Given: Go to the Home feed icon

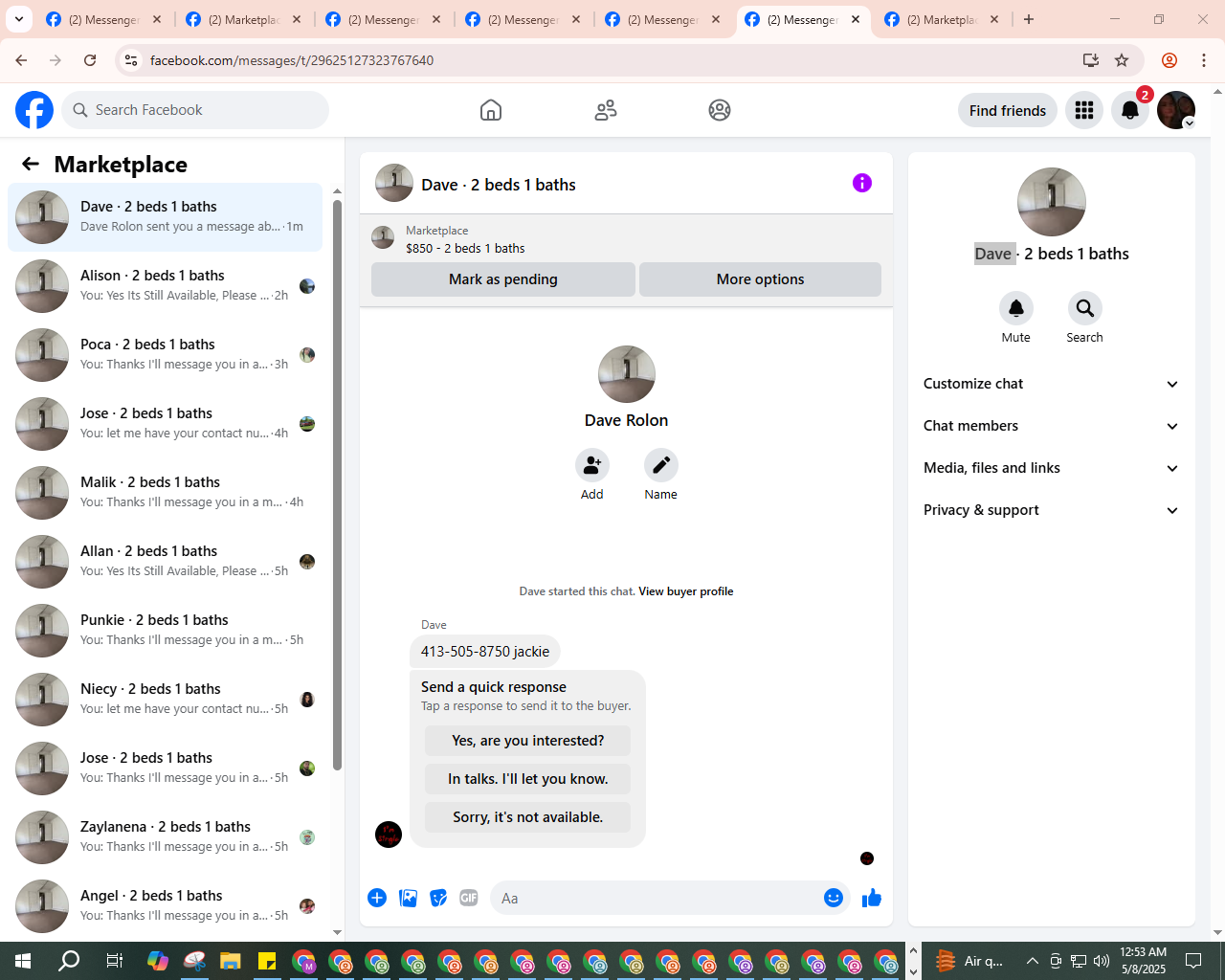Looking at the screenshot, I should [491, 110].
